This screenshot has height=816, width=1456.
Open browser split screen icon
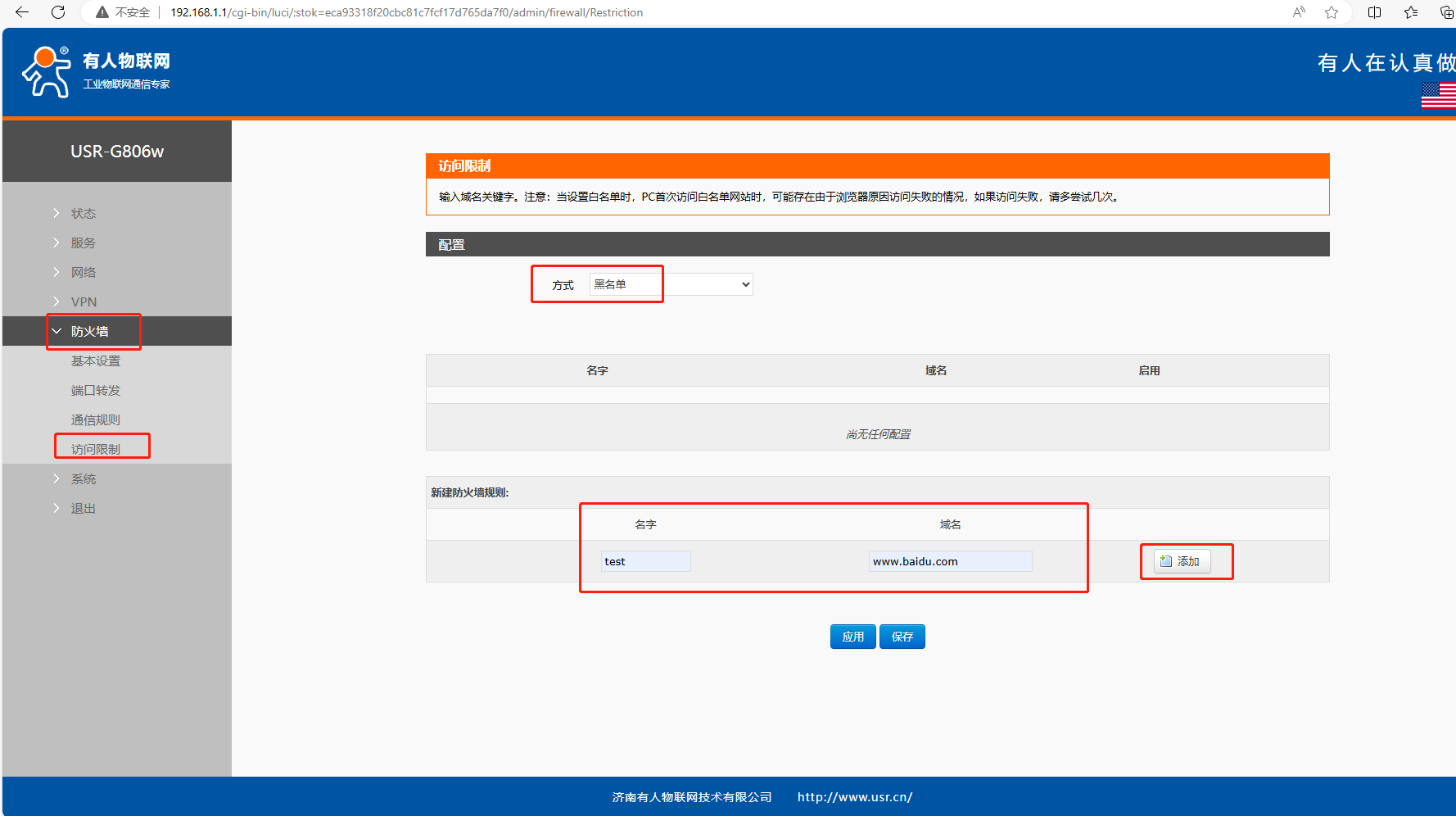[1375, 12]
